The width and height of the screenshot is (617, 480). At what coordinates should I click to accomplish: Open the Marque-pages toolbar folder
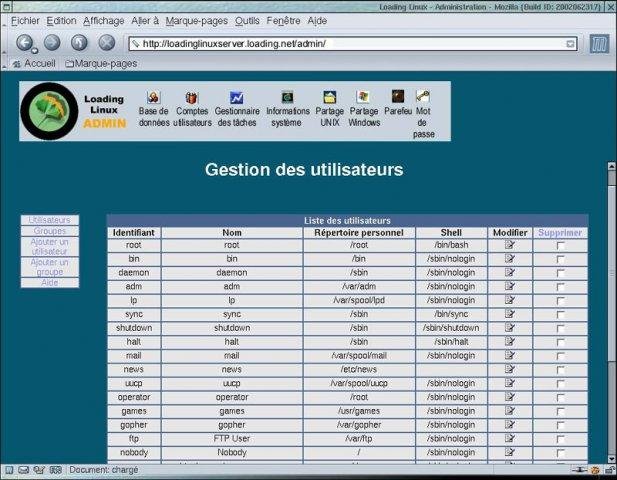[x=100, y=63]
